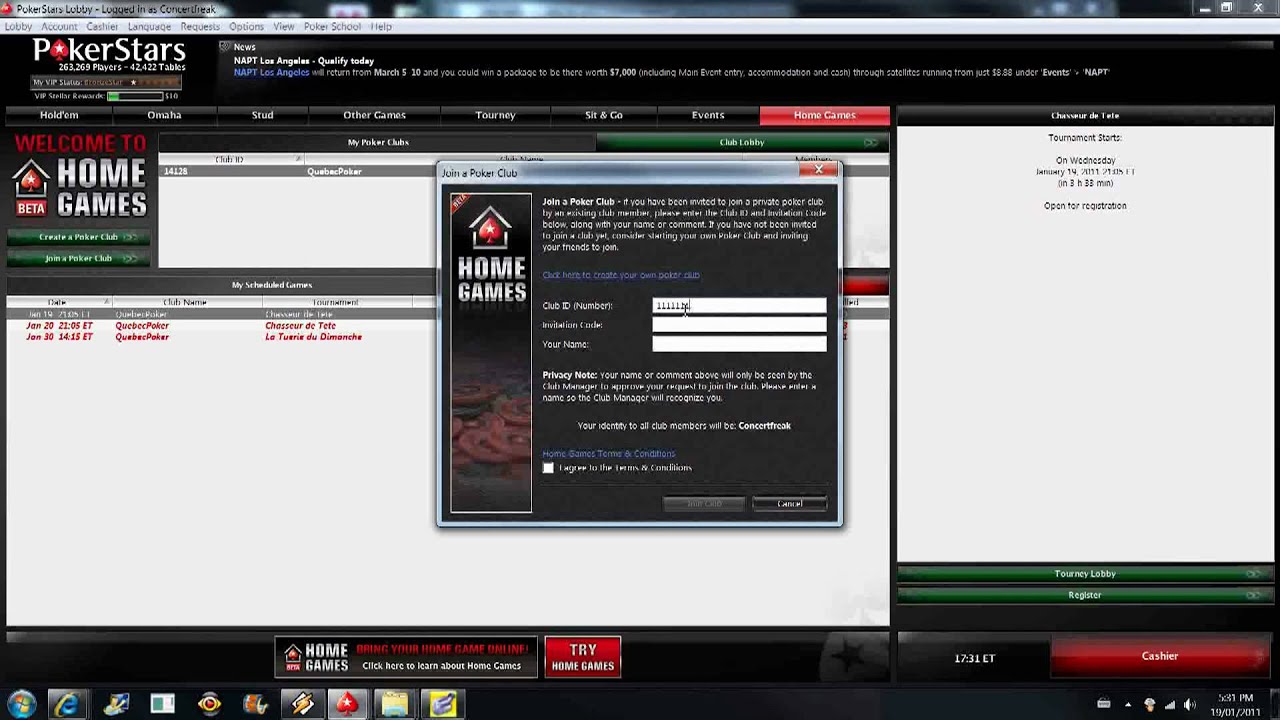Image resolution: width=1280 pixels, height=720 pixels.
Task: Click the arrow on the Create a Poker Club button
Action: point(132,237)
